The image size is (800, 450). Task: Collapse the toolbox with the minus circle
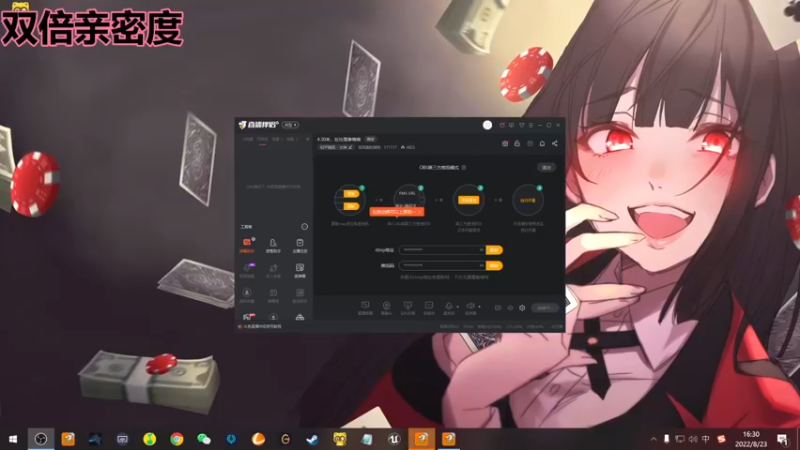click(x=305, y=227)
